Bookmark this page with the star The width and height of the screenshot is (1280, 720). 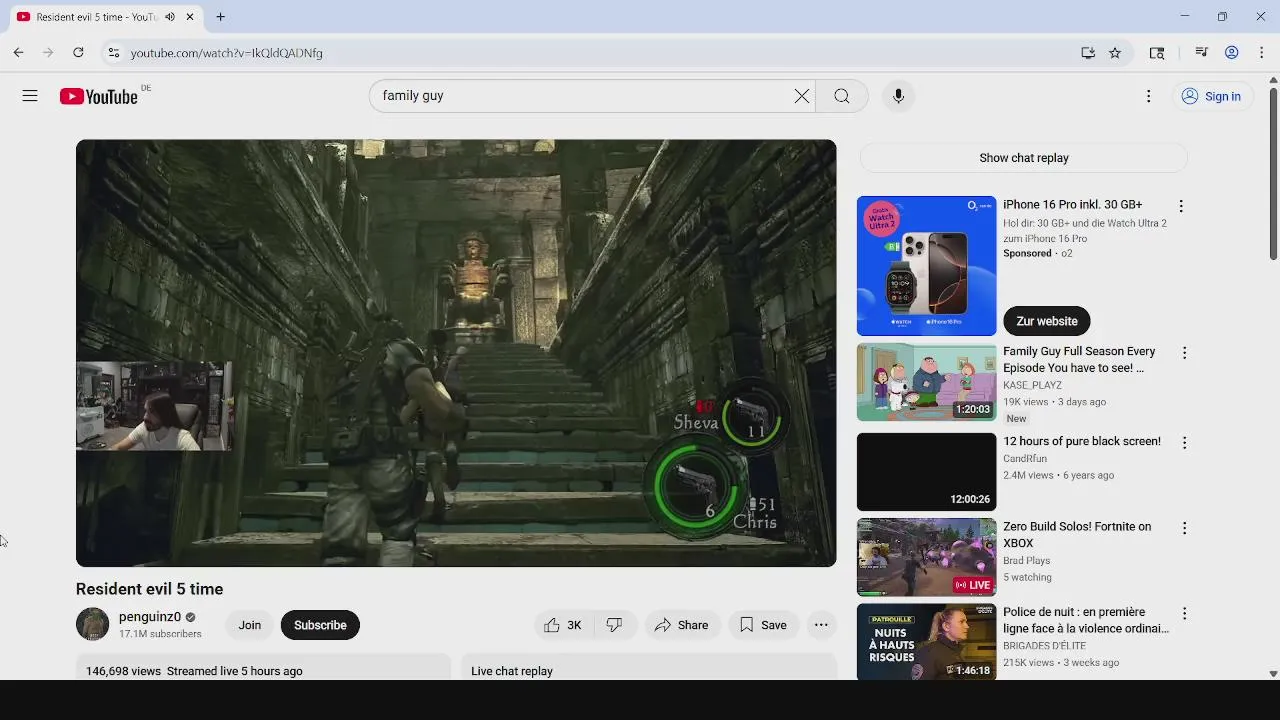pyautogui.click(x=1115, y=53)
